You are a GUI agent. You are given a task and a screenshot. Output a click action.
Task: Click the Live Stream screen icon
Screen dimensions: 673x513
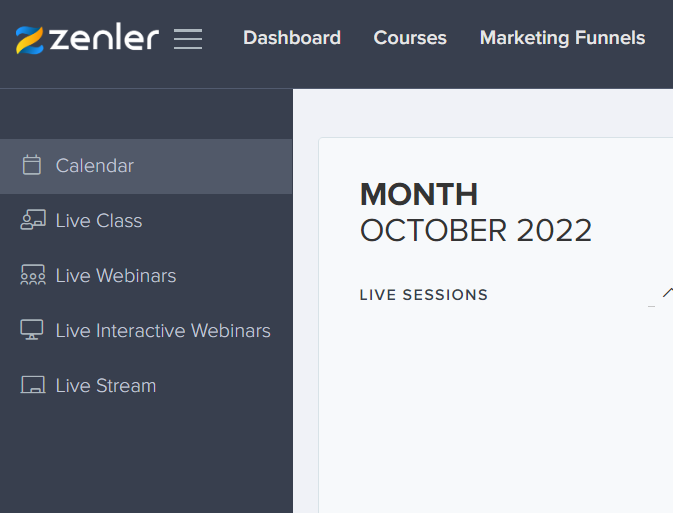click(33, 385)
